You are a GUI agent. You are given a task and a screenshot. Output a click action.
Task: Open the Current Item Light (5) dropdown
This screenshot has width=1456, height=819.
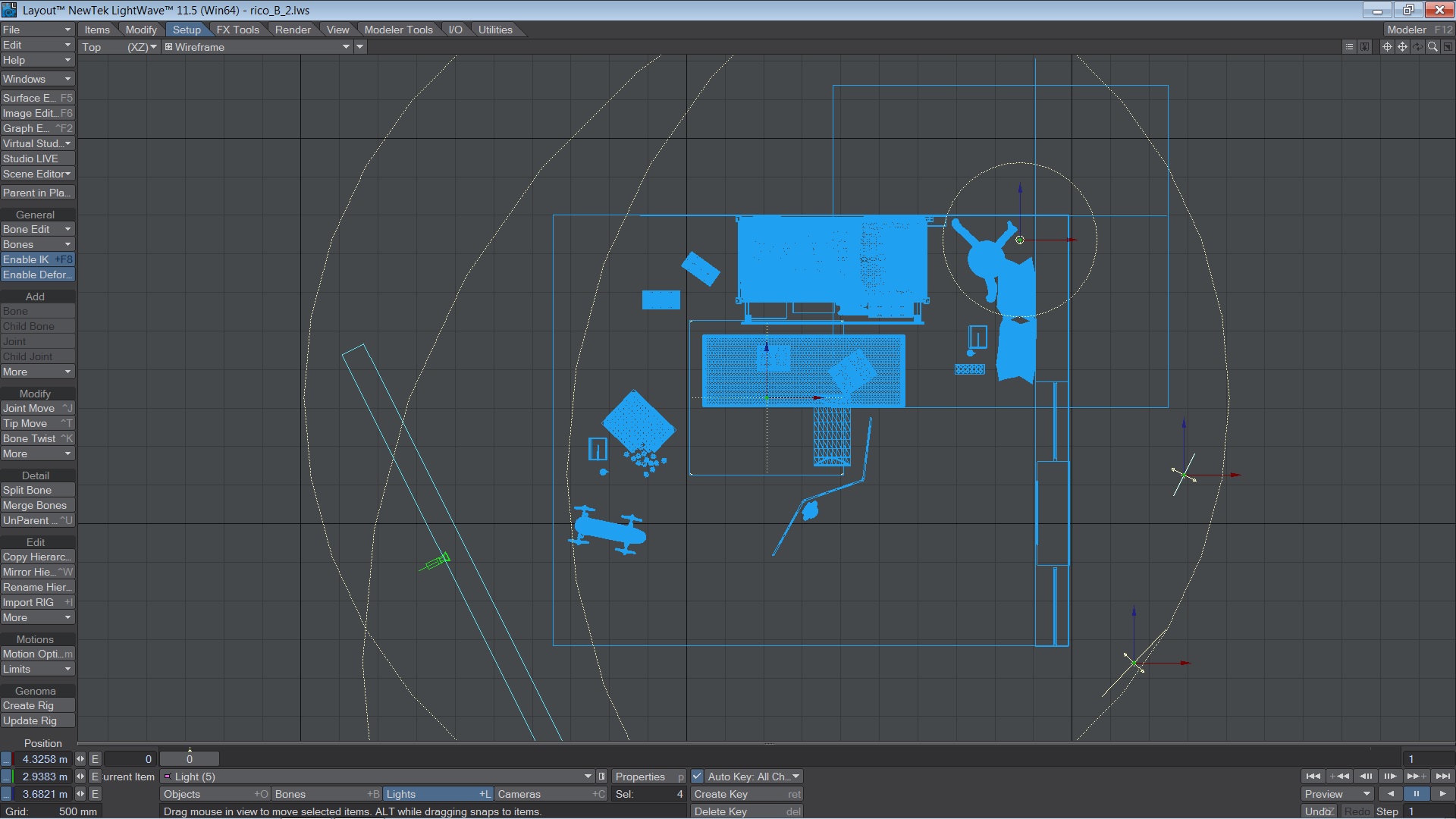coord(377,777)
